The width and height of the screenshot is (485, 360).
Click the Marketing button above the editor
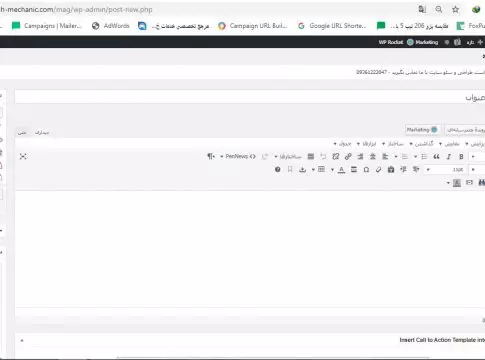tap(422, 130)
